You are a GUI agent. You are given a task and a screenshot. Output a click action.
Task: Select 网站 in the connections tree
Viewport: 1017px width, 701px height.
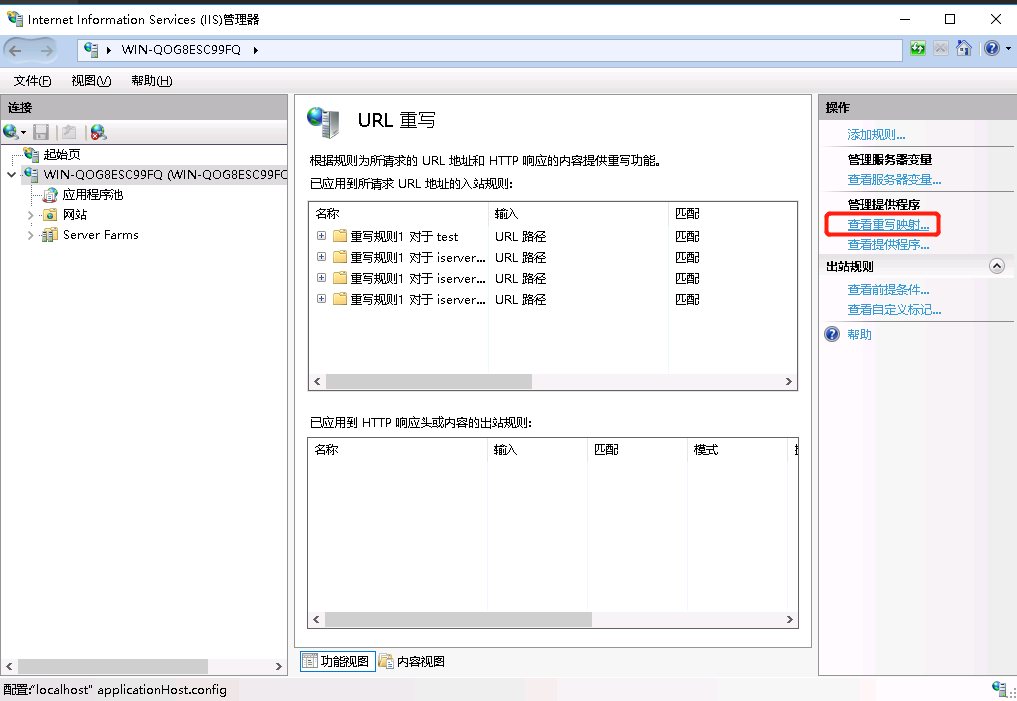tap(75, 215)
